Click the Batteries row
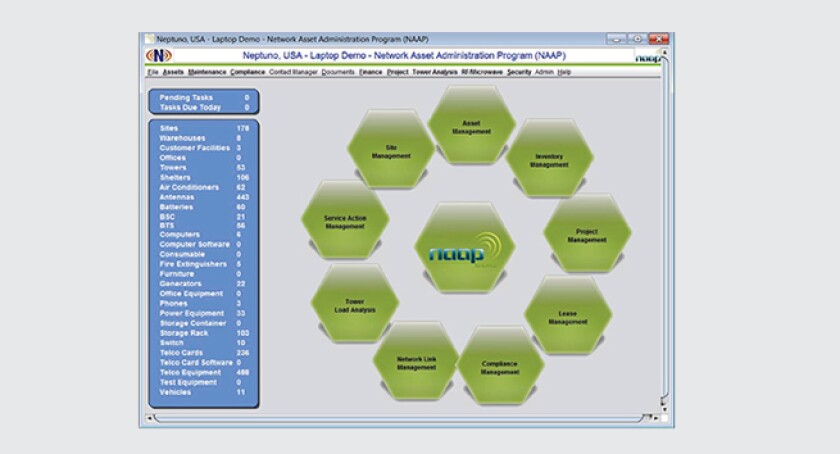This screenshot has width=840, height=454. pos(204,207)
